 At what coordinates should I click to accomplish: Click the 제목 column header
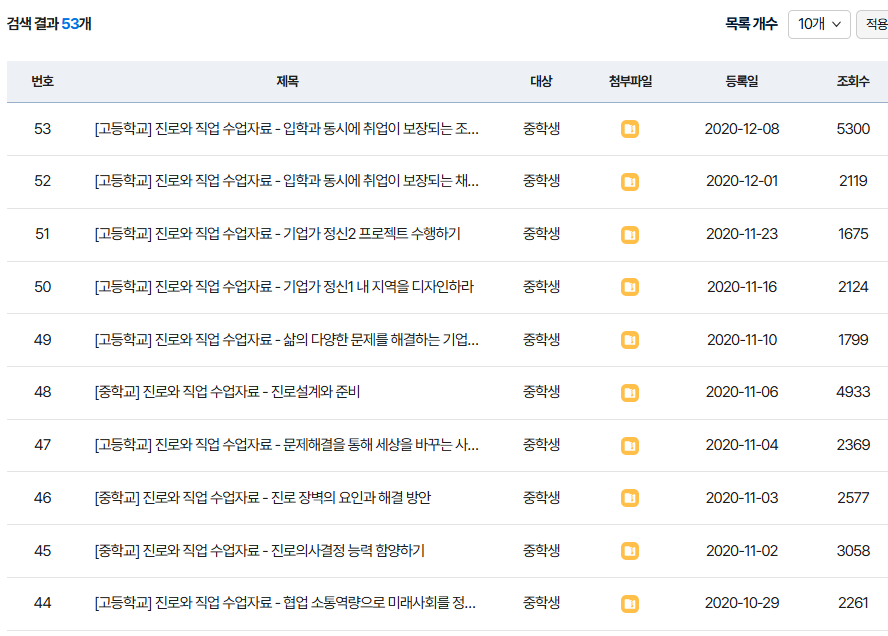pyautogui.click(x=287, y=81)
